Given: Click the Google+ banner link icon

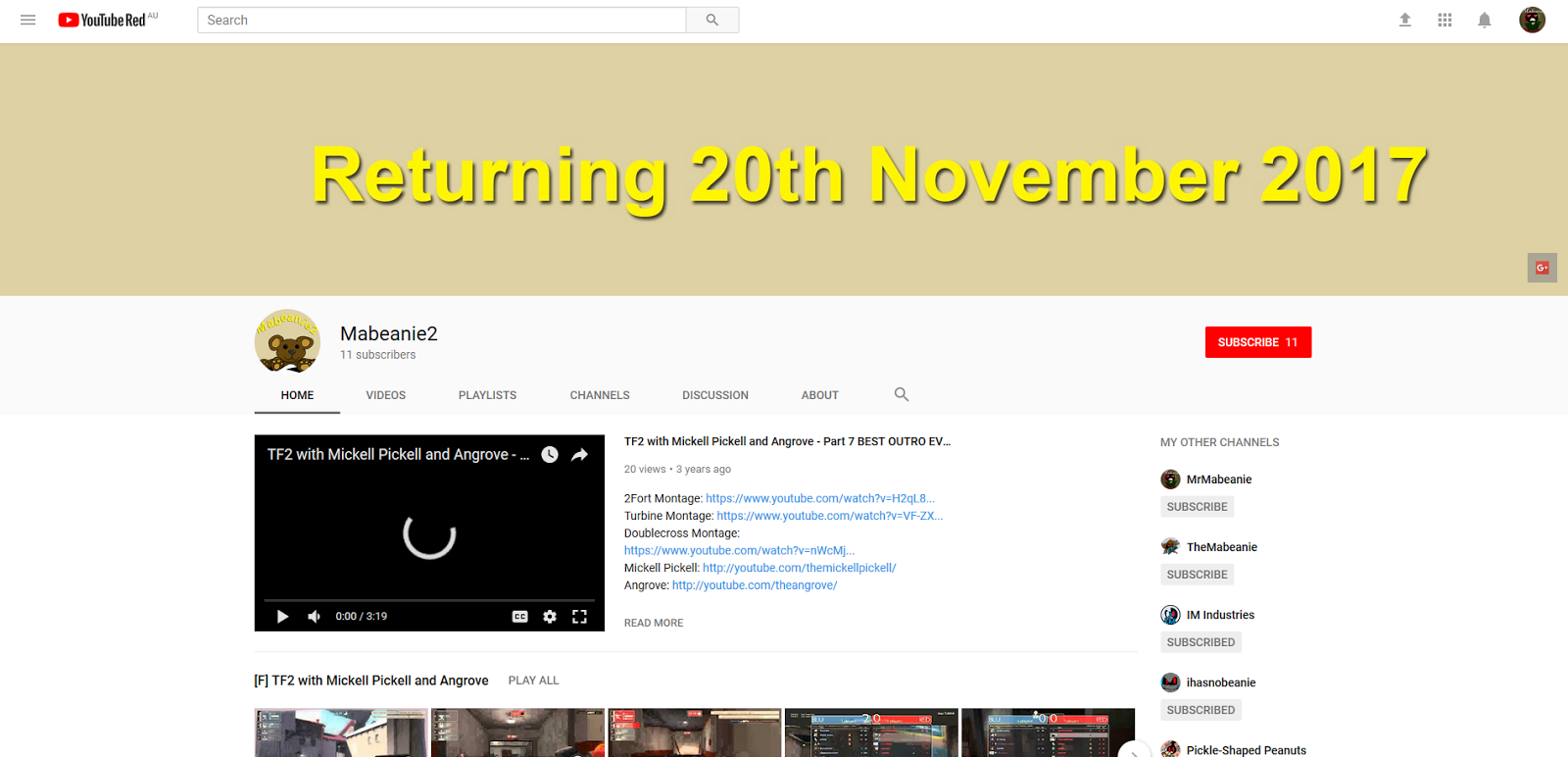Looking at the screenshot, I should click(x=1542, y=268).
